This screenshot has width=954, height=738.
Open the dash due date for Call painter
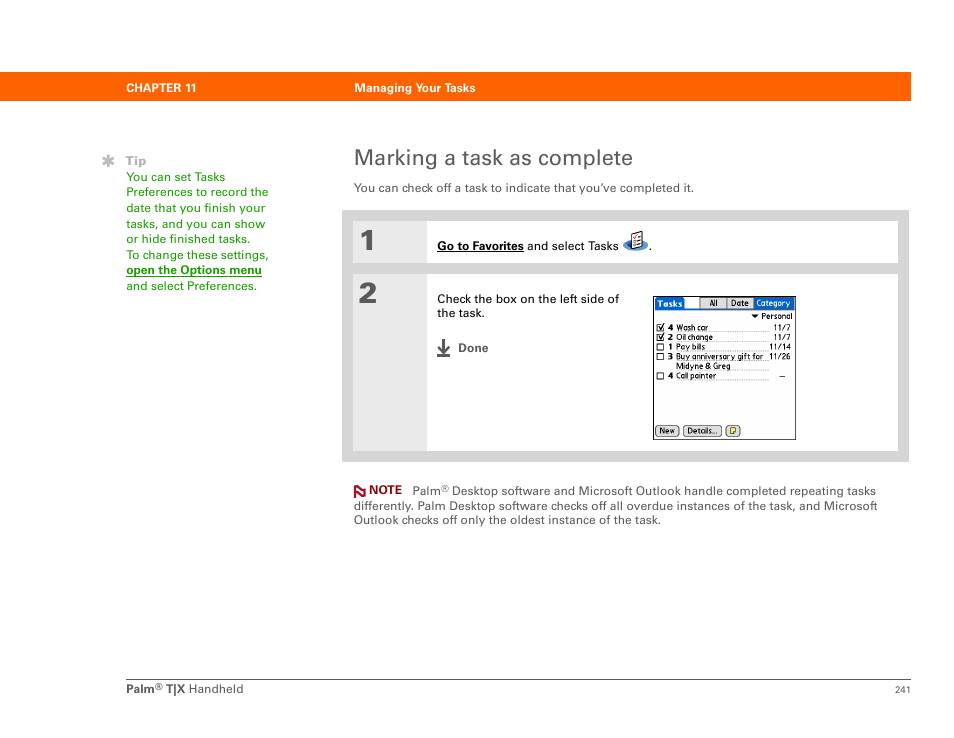point(782,376)
